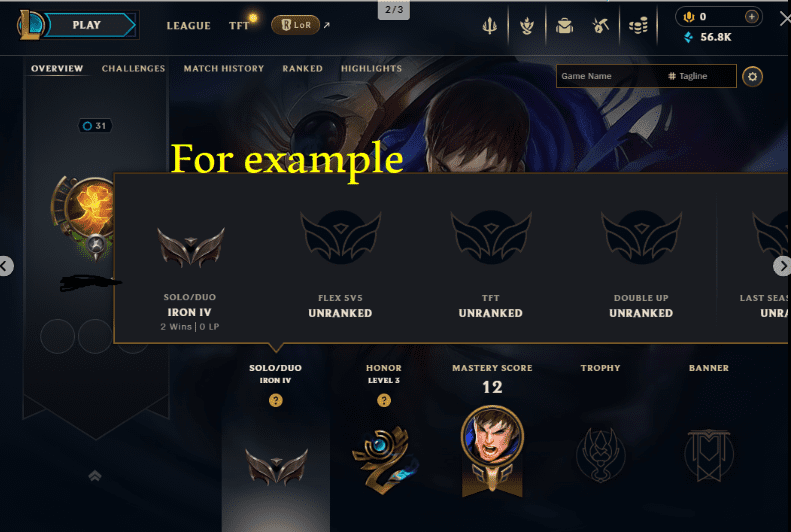Click the question mark under Solo/Duo
This screenshot has height=532, width=791.
tap(275, 400)
